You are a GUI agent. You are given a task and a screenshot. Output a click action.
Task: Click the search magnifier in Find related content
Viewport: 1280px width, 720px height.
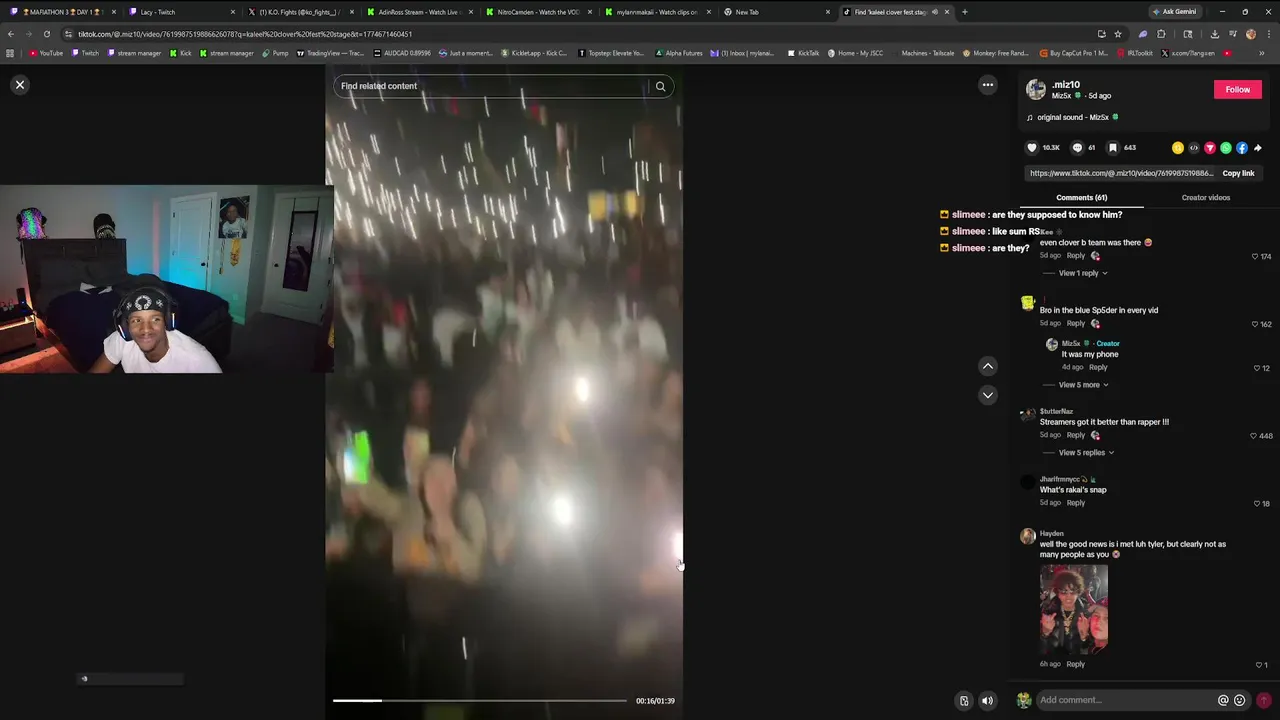click(660, 86)
